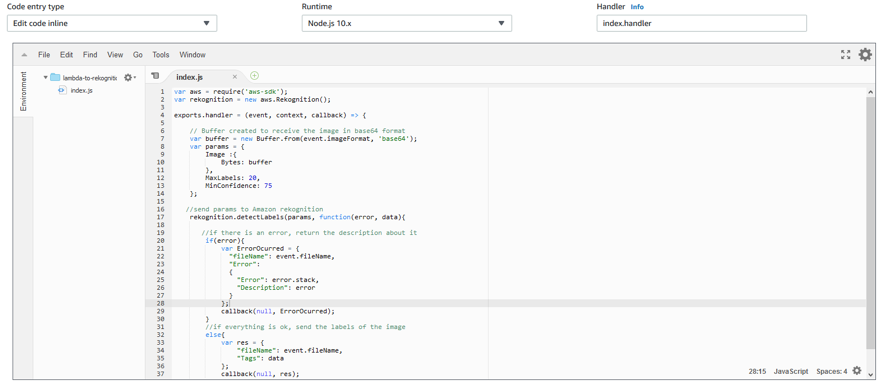Image resolution: width=877 pixels, height=381 pixels.
Task: Close the index.js tab
Action: coord(235,77)
